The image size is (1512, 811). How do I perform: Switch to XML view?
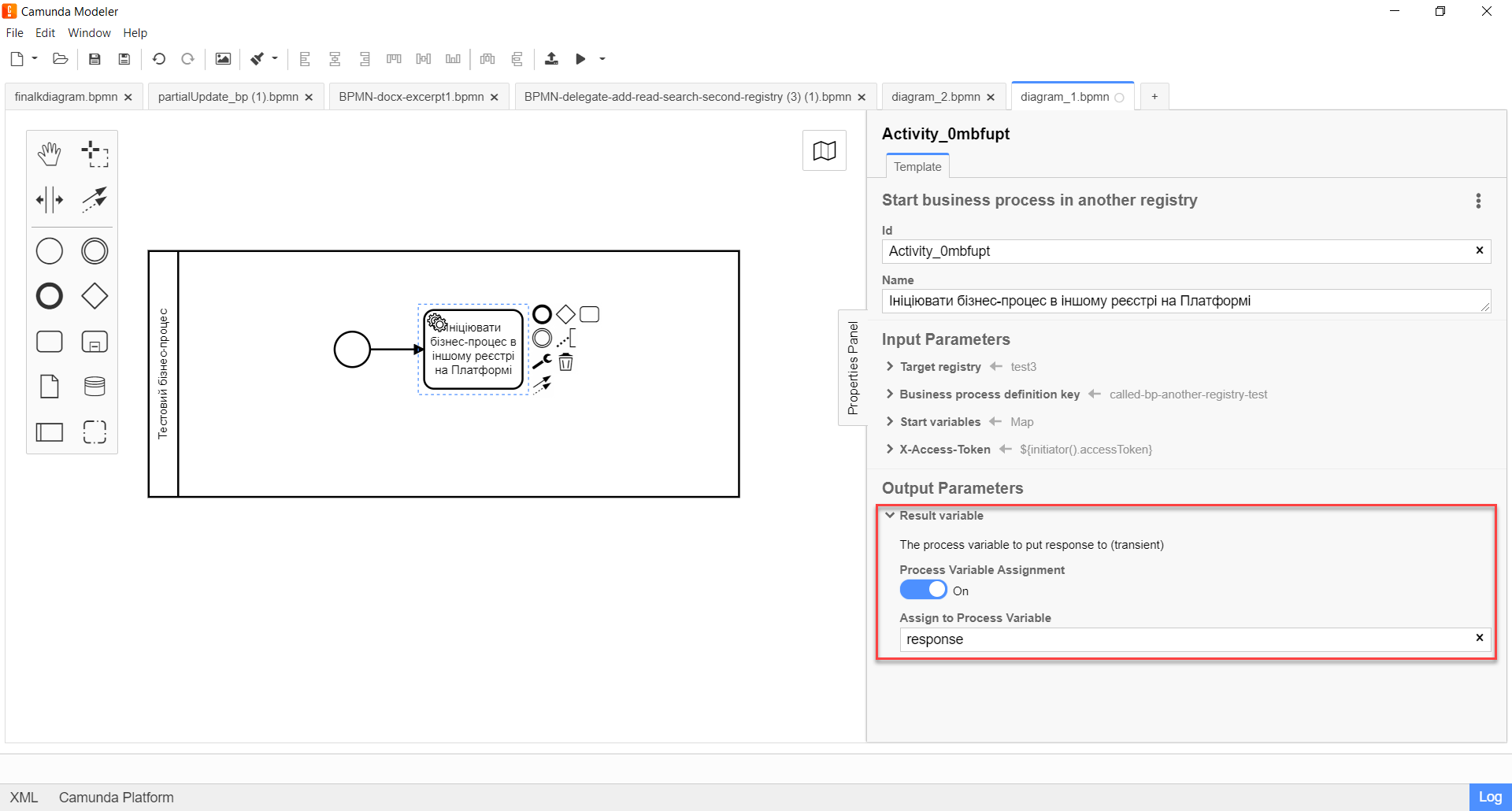click(x=24, y=798)
